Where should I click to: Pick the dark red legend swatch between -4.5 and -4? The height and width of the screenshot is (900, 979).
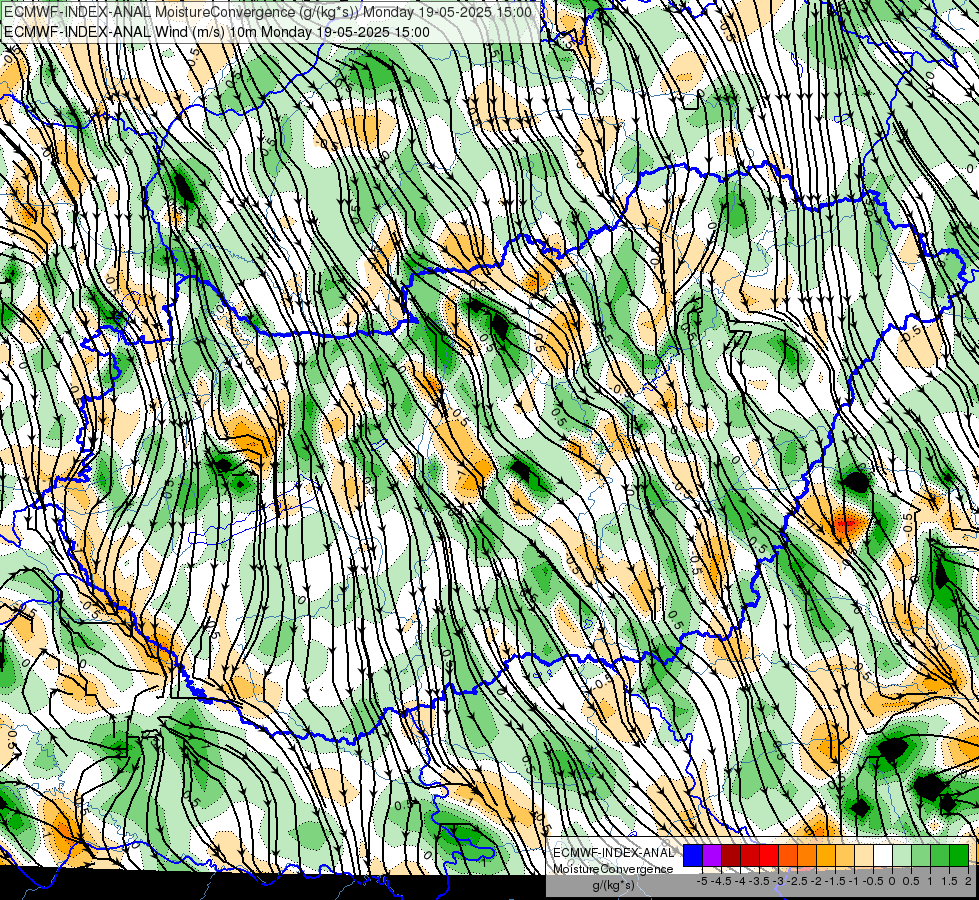(731, 855)
